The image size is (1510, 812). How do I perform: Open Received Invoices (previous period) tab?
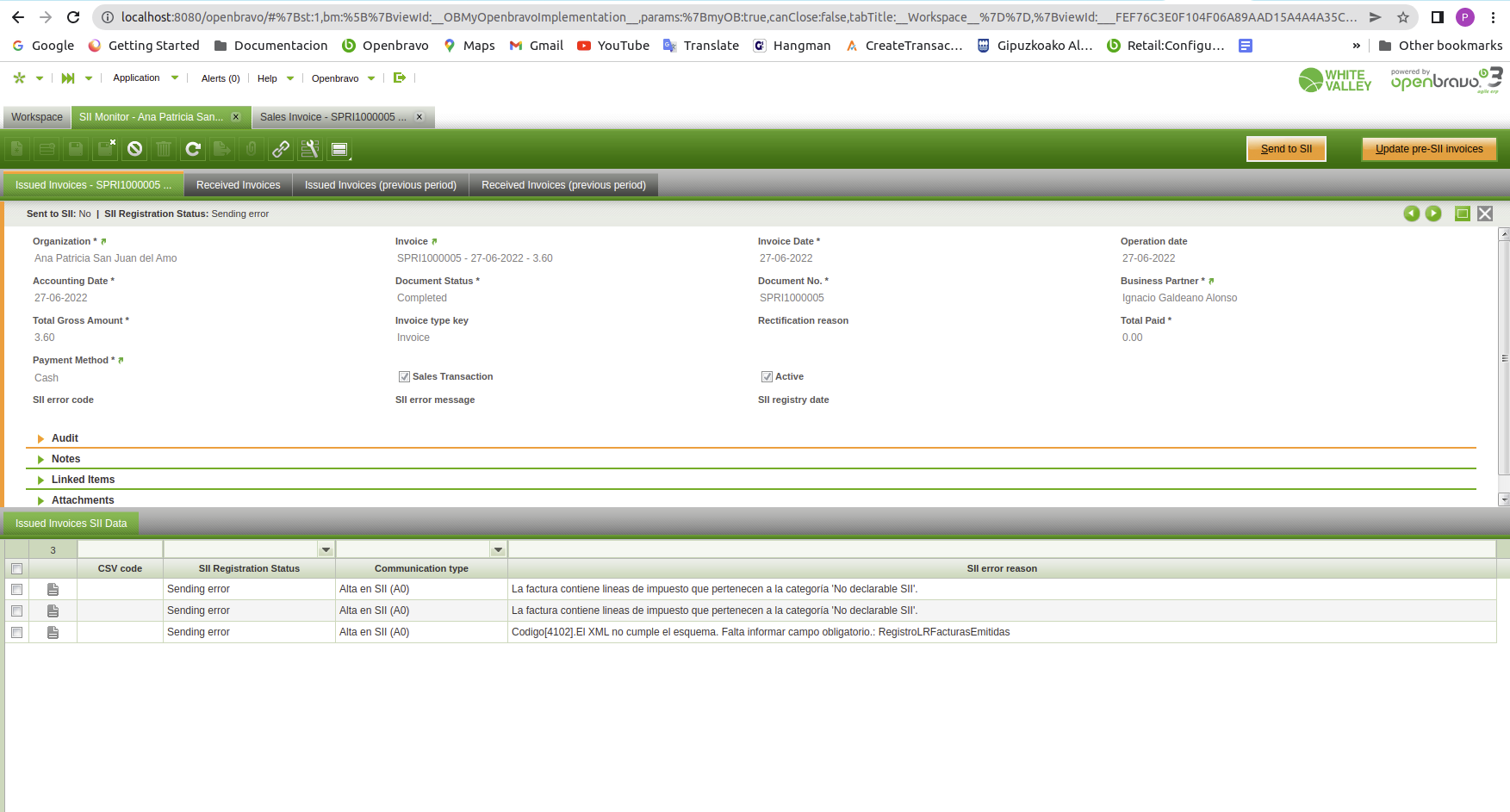[x=563, y=185]
